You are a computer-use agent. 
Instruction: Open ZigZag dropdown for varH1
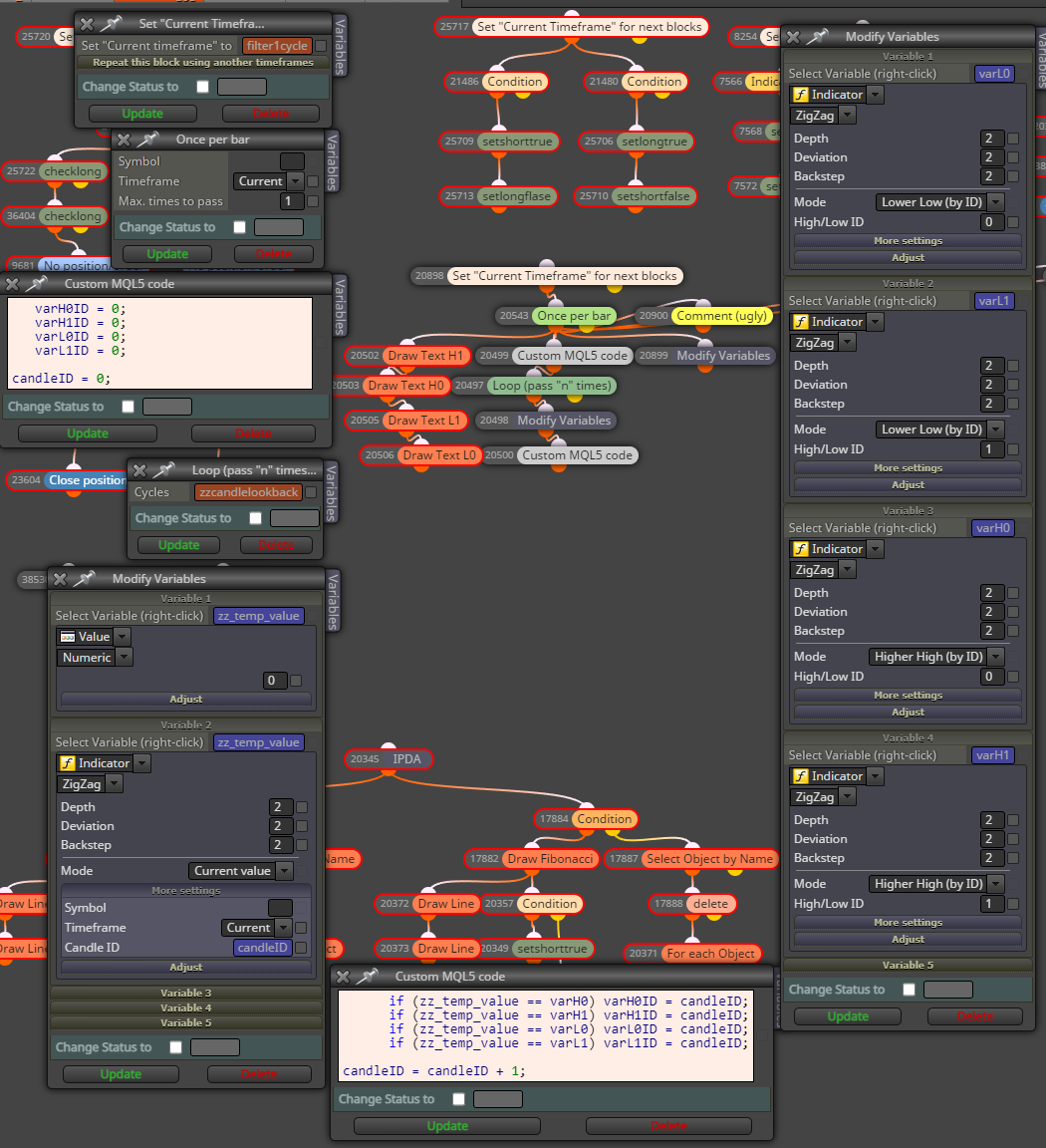pyautogui.click(x=823, y=797)
